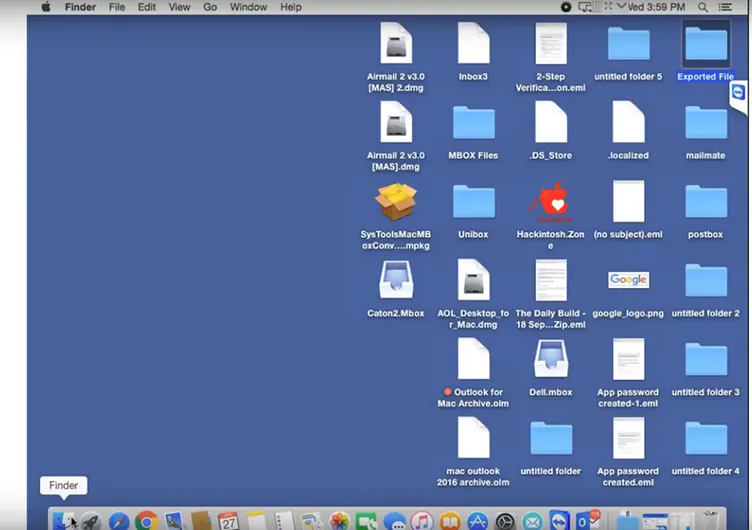Open iBooks from the Dock
This screenshot has width=752, height=530.
pyautogui.click(x=450, y=521)
